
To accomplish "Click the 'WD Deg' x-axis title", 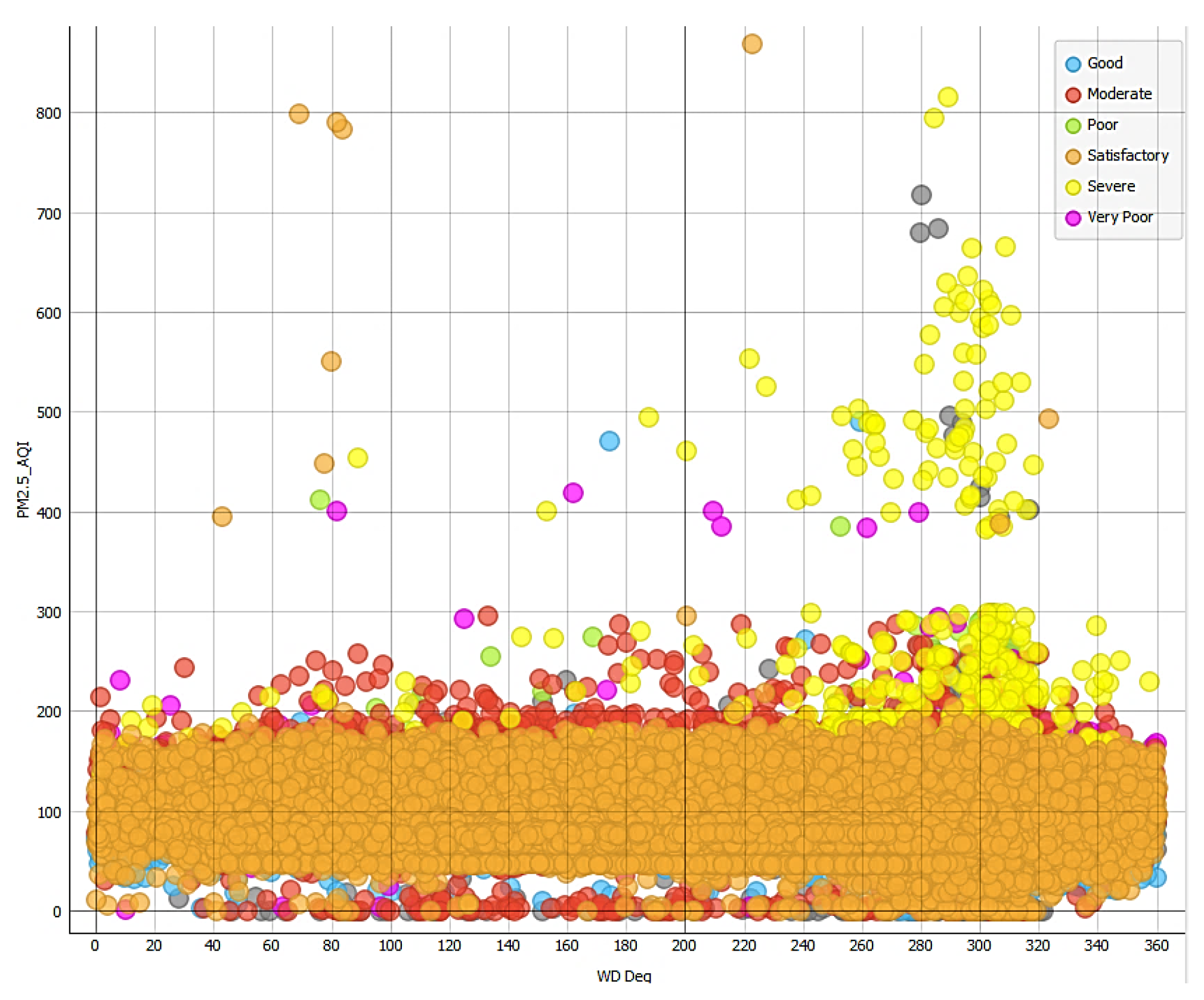I will pos(623,976).
